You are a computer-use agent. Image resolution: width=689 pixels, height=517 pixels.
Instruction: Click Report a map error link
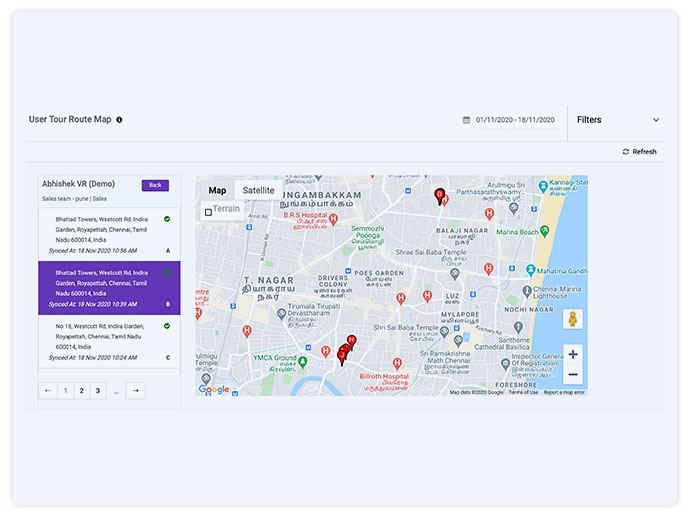tap(564, 392)
